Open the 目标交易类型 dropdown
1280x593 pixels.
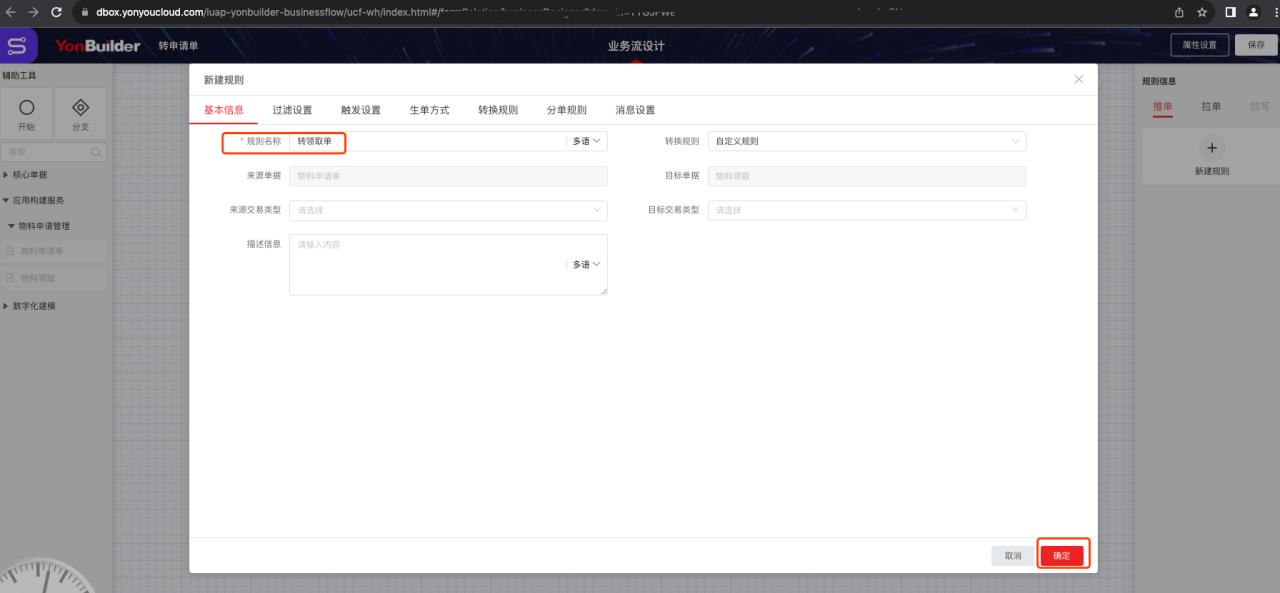coord(867,211)
